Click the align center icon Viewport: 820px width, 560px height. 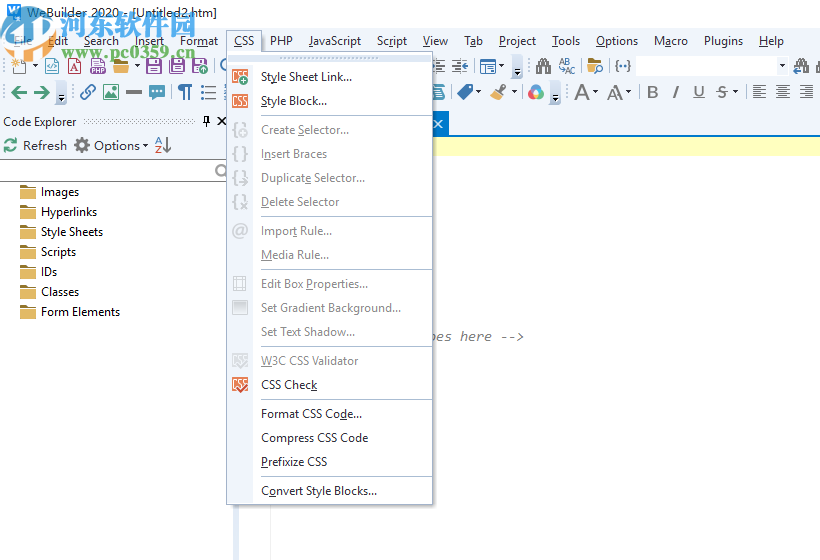pos(783,92)
